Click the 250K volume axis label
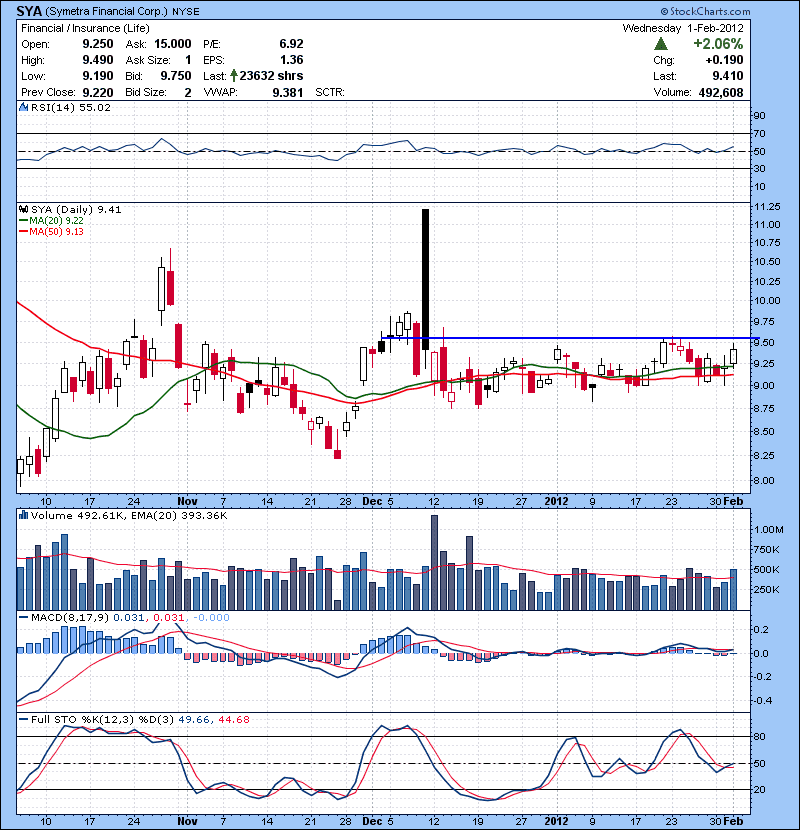This screenshot has height=830, width=800. pyautogui.click(x=767, y=589)
